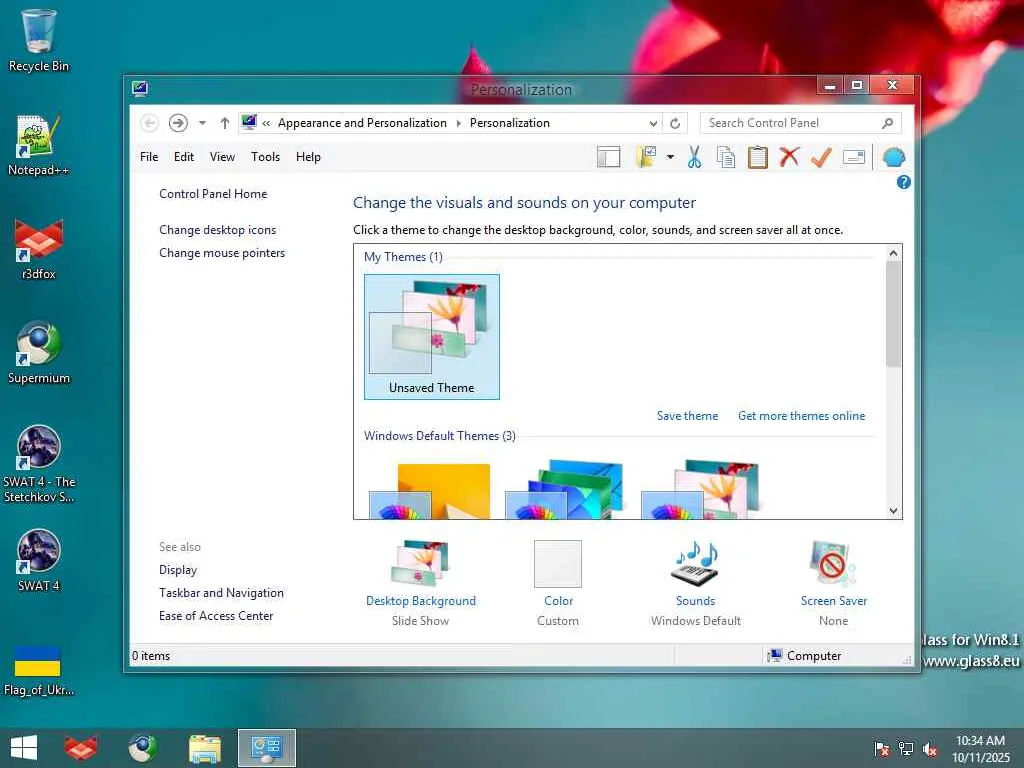Click the Search Control Panel field
The image size is (1024, 768).
point(801,123)
